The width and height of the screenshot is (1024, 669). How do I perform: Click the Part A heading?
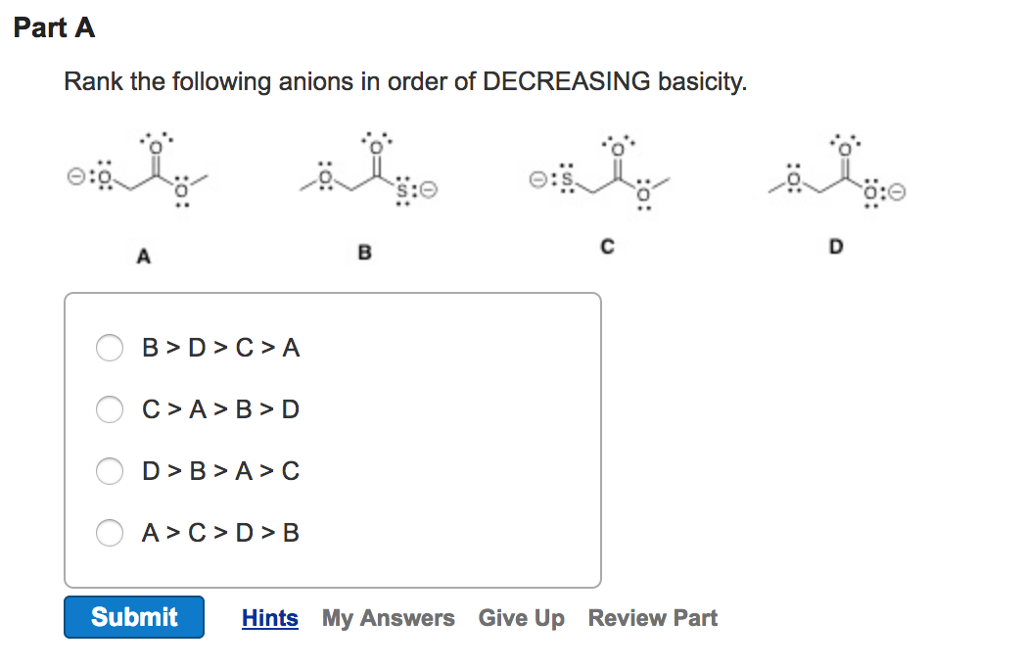click(52, 28)
